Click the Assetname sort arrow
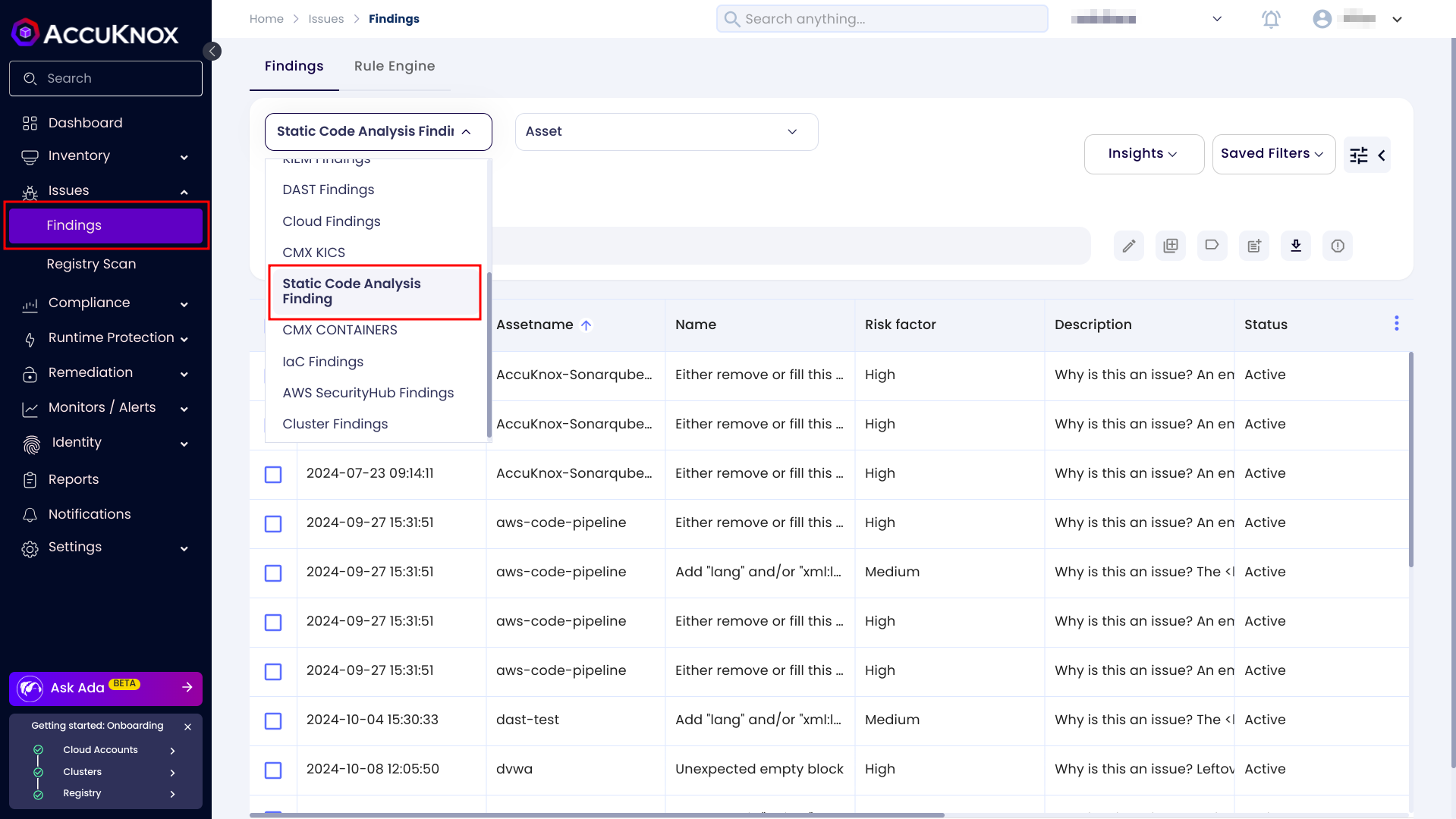 (586, 325)
